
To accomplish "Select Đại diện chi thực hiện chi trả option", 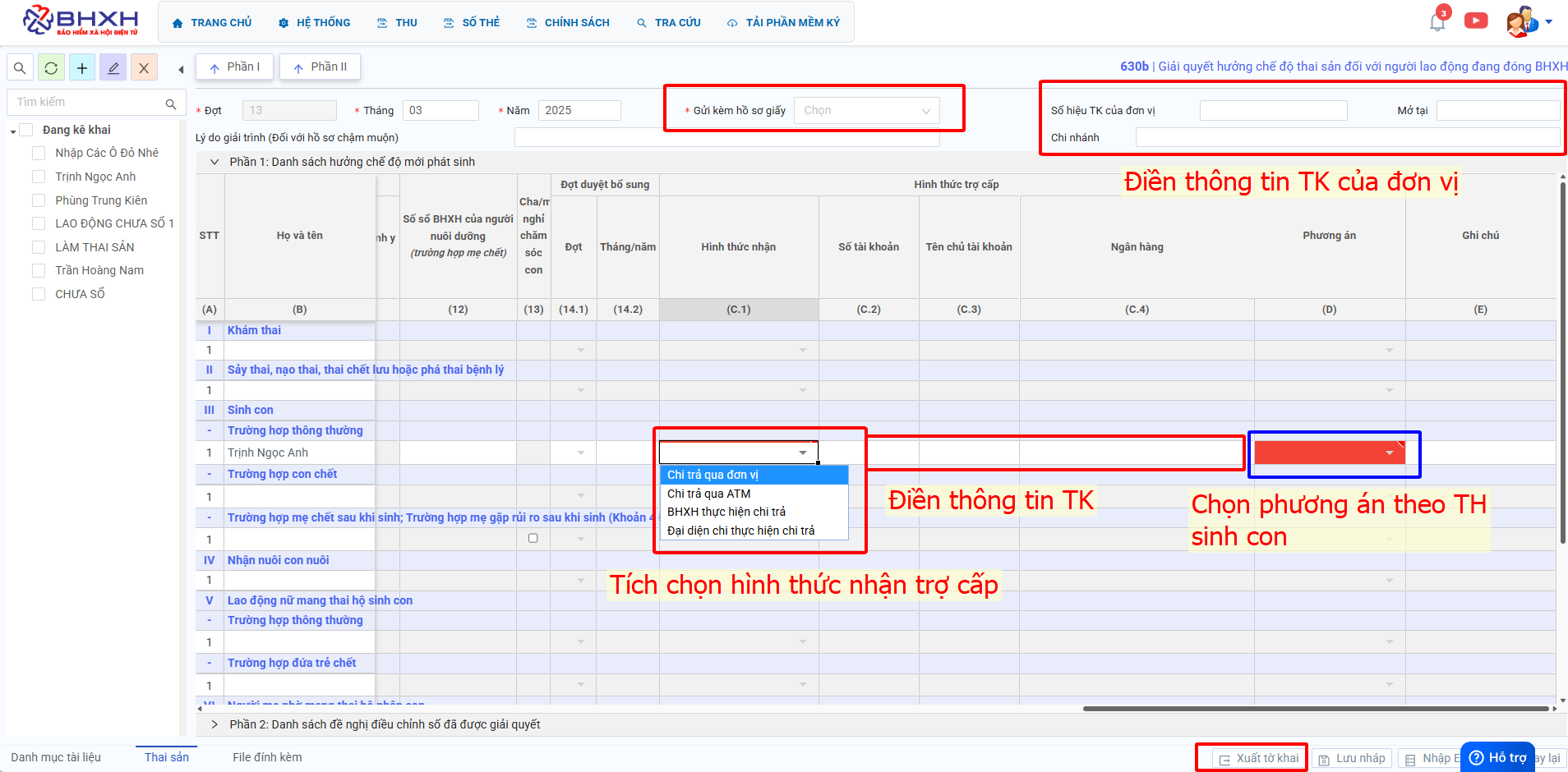I will click(x=754, y=531).
